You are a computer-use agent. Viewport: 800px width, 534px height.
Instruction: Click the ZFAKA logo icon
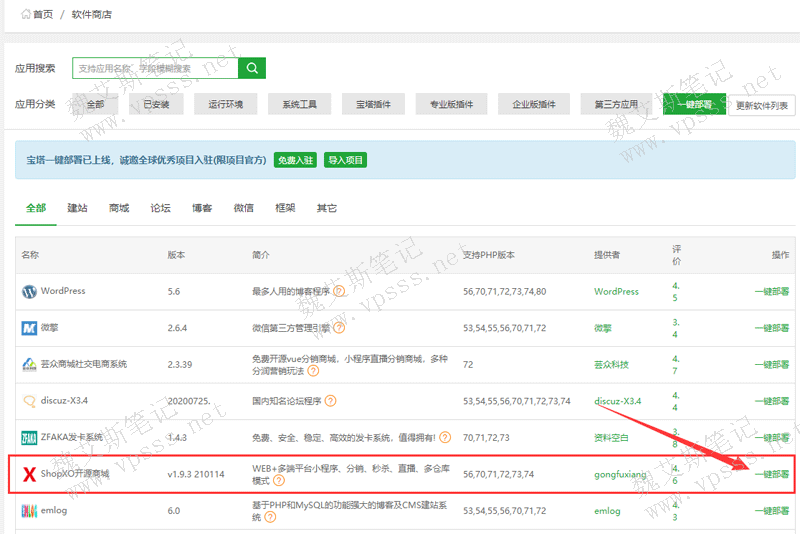(x=29, y=438)
